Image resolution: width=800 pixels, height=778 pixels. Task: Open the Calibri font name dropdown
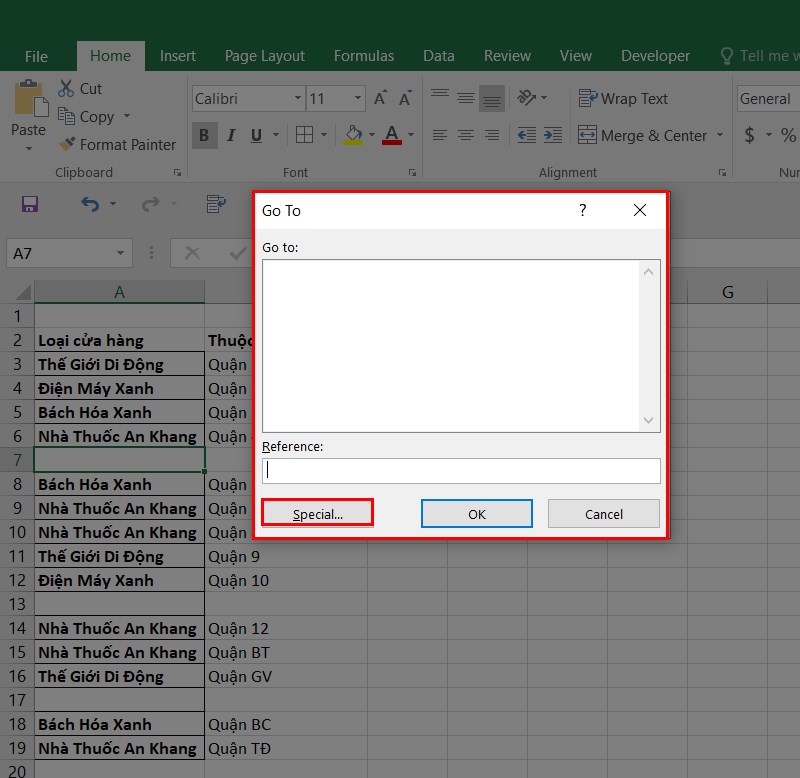click(x=297, y=98)
